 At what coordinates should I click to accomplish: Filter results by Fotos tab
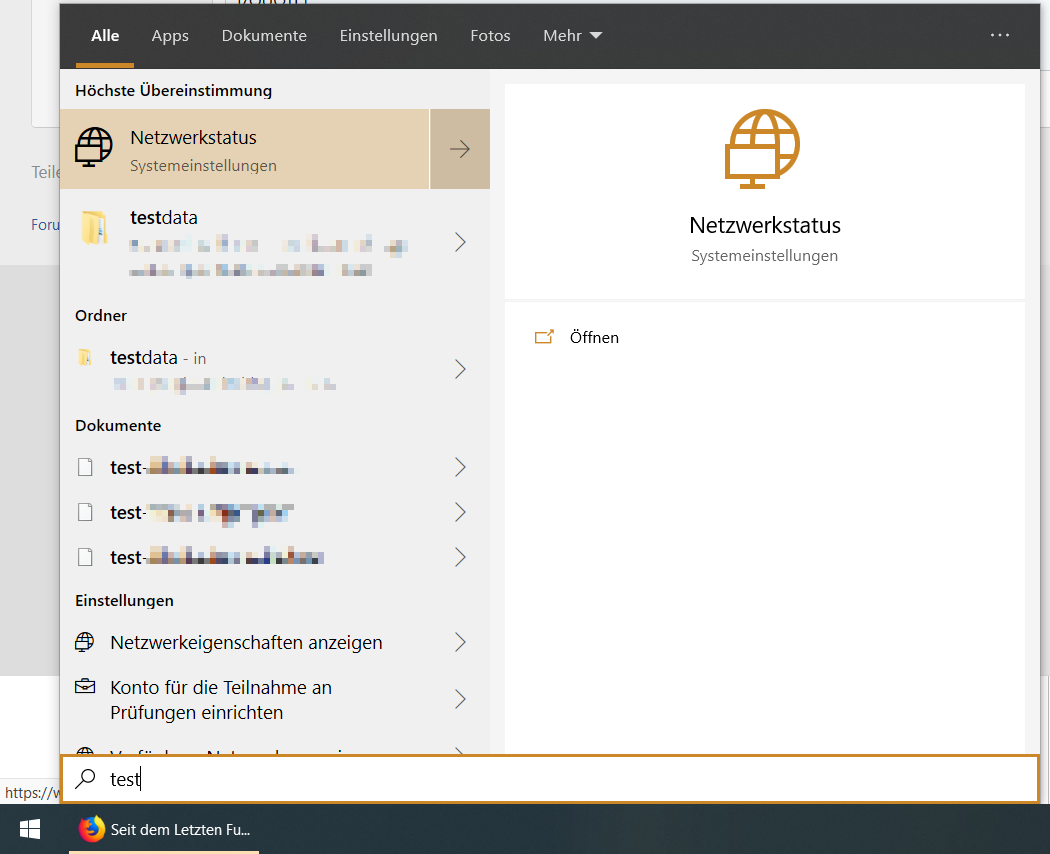click(x=490, y=35)
